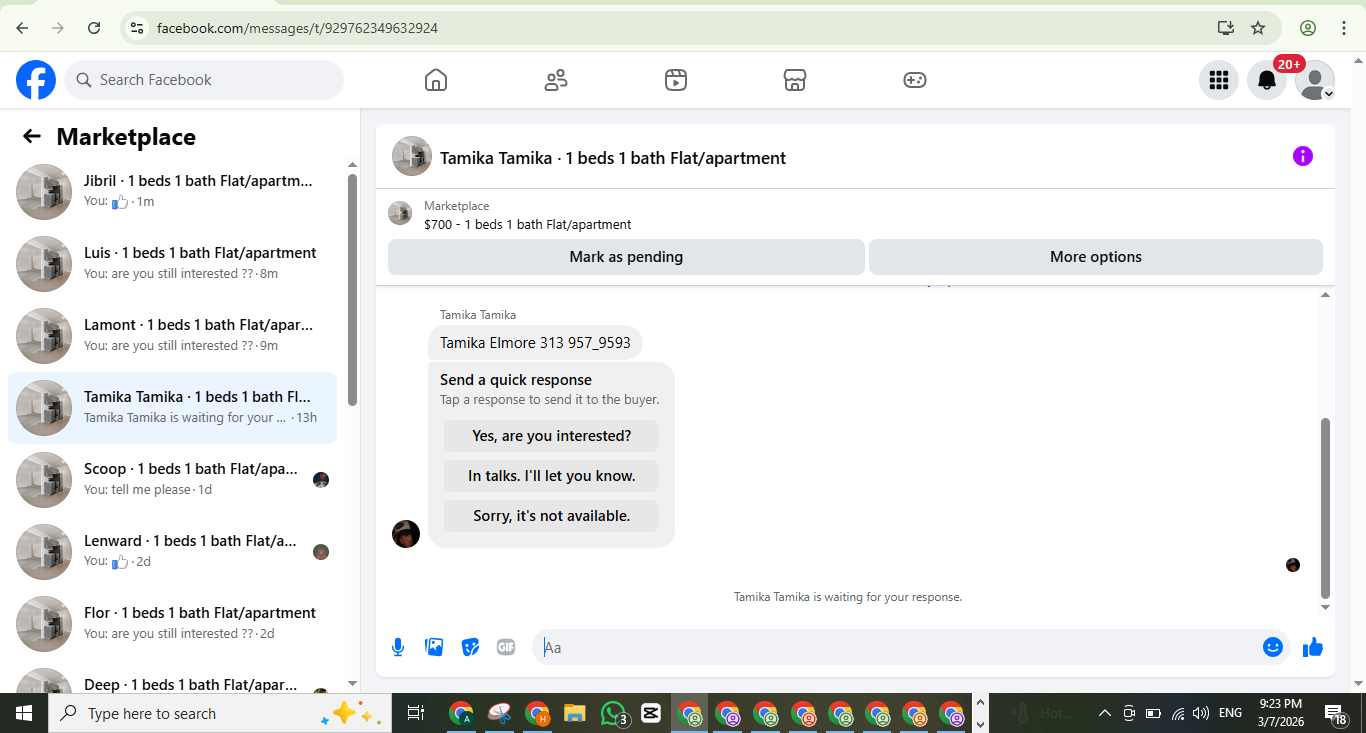Click the "Tamika Elmore 313 957_9593" message

click(x=535, y=343)
